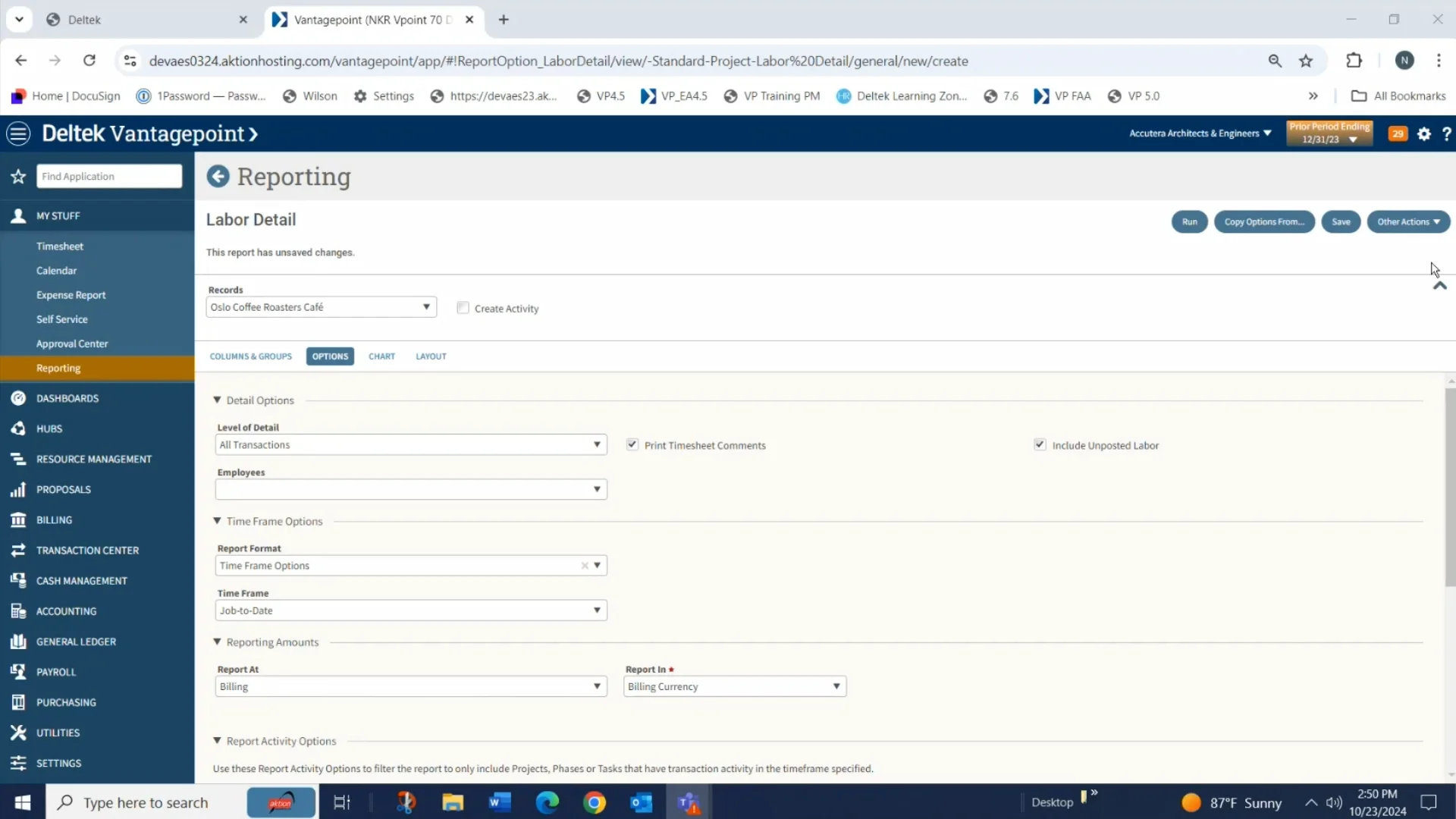Image resolution: width=1456 pixels, height=819 pixels.
Task: Open the hamburger navigation menu icon
Action: [18, 134]
